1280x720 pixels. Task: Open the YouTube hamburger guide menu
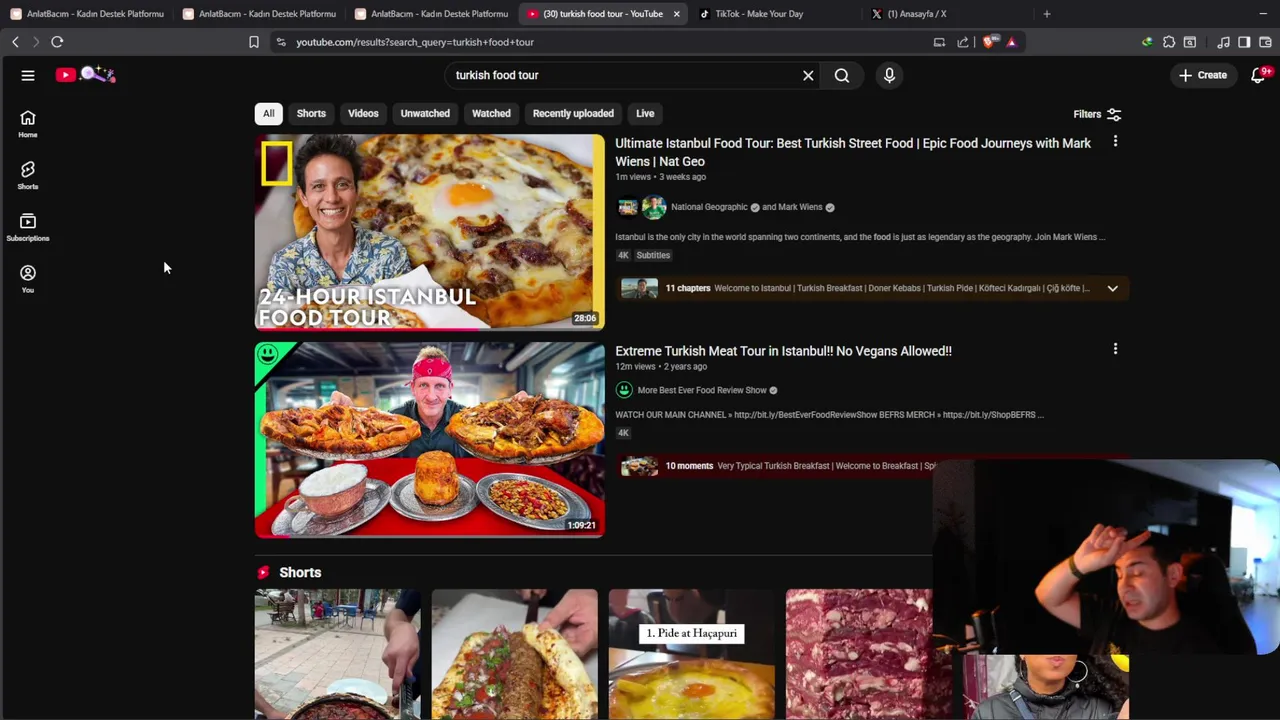click(x=28, y=75)
